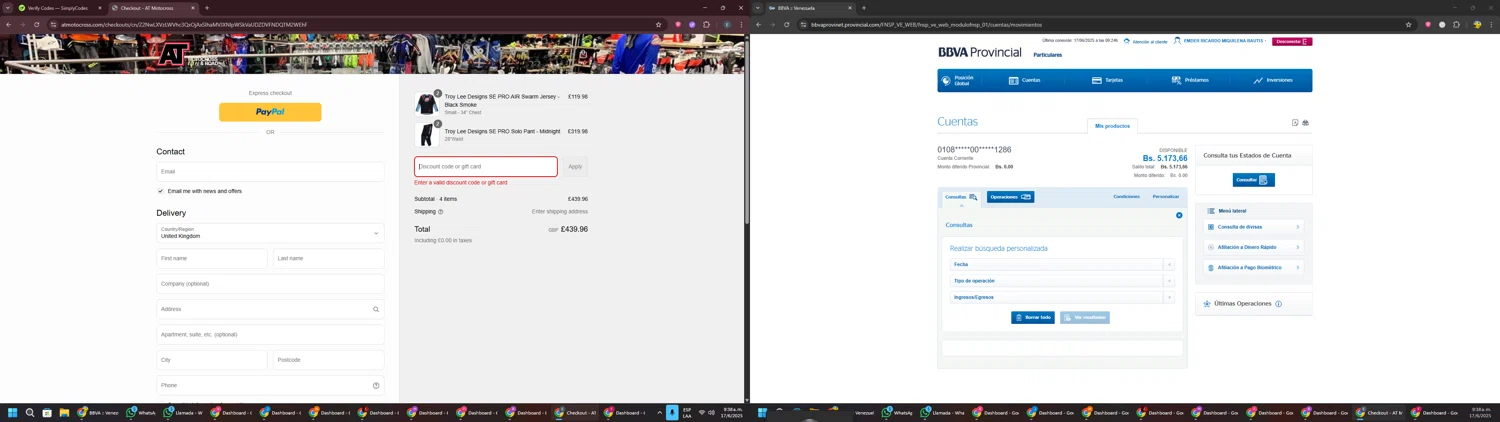1500x422 pixels.
Task: Open the extensions puzzle icon in left browser
Action: [706, 25]
